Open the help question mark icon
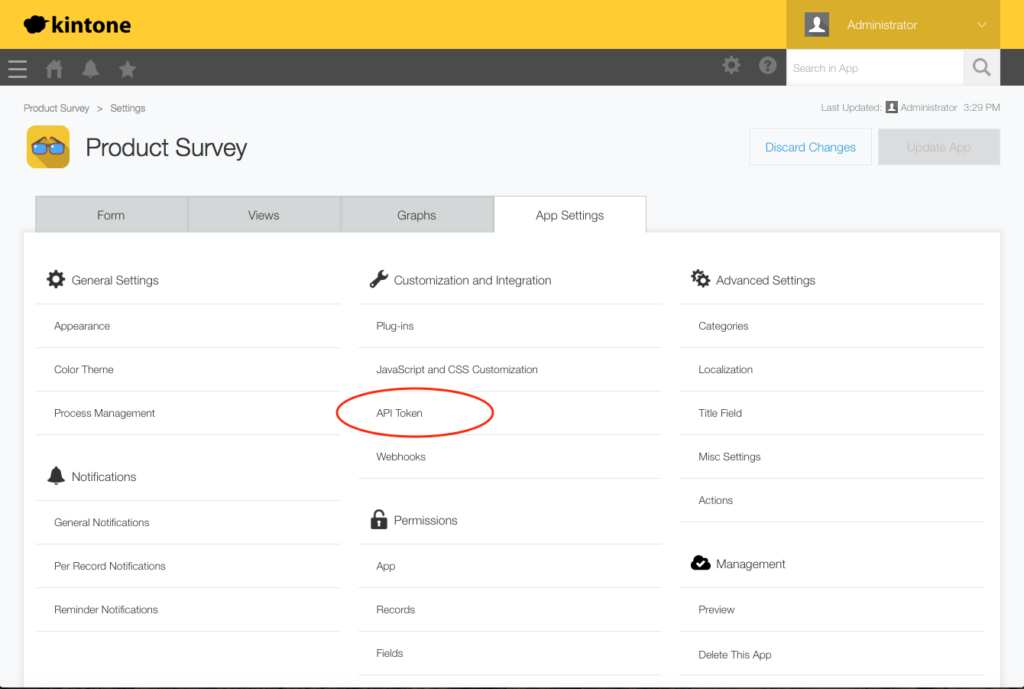 tap(768, 66)
